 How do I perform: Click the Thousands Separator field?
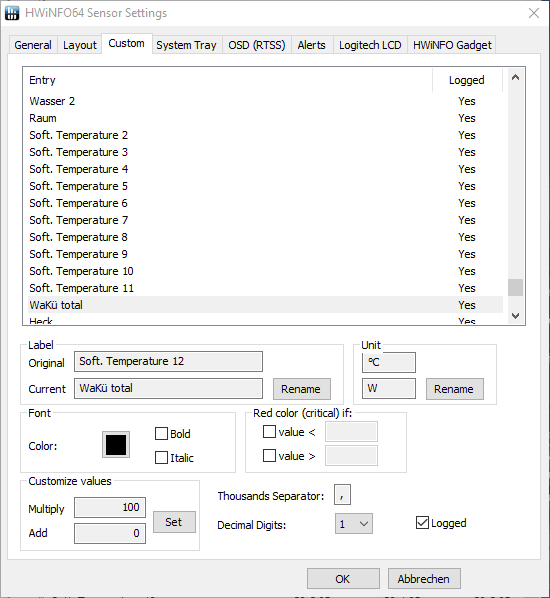[342, 495]
